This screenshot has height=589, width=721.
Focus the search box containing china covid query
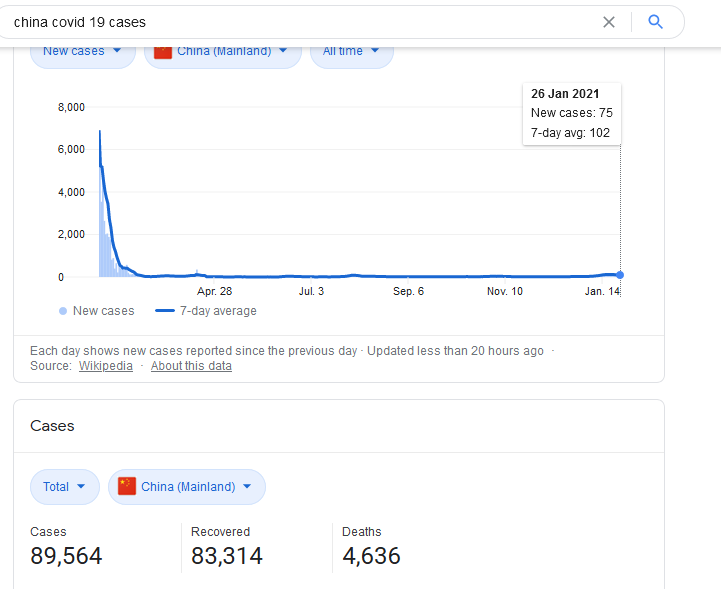click(300, 22)
